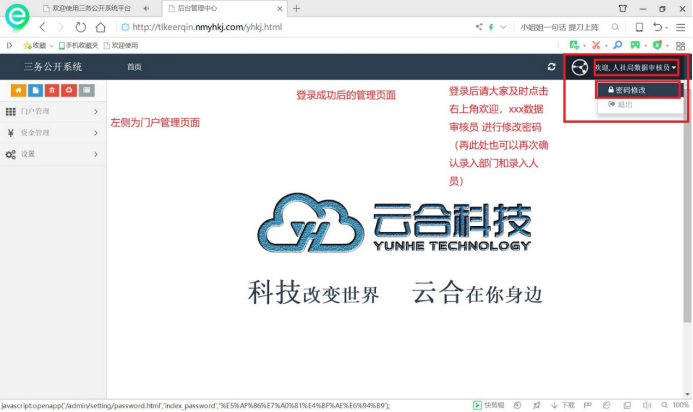The height and width of the screenshot is (412, 693).
Task: Expand the 门户管理 sidebar menu
Action: [x=53, y=111]
